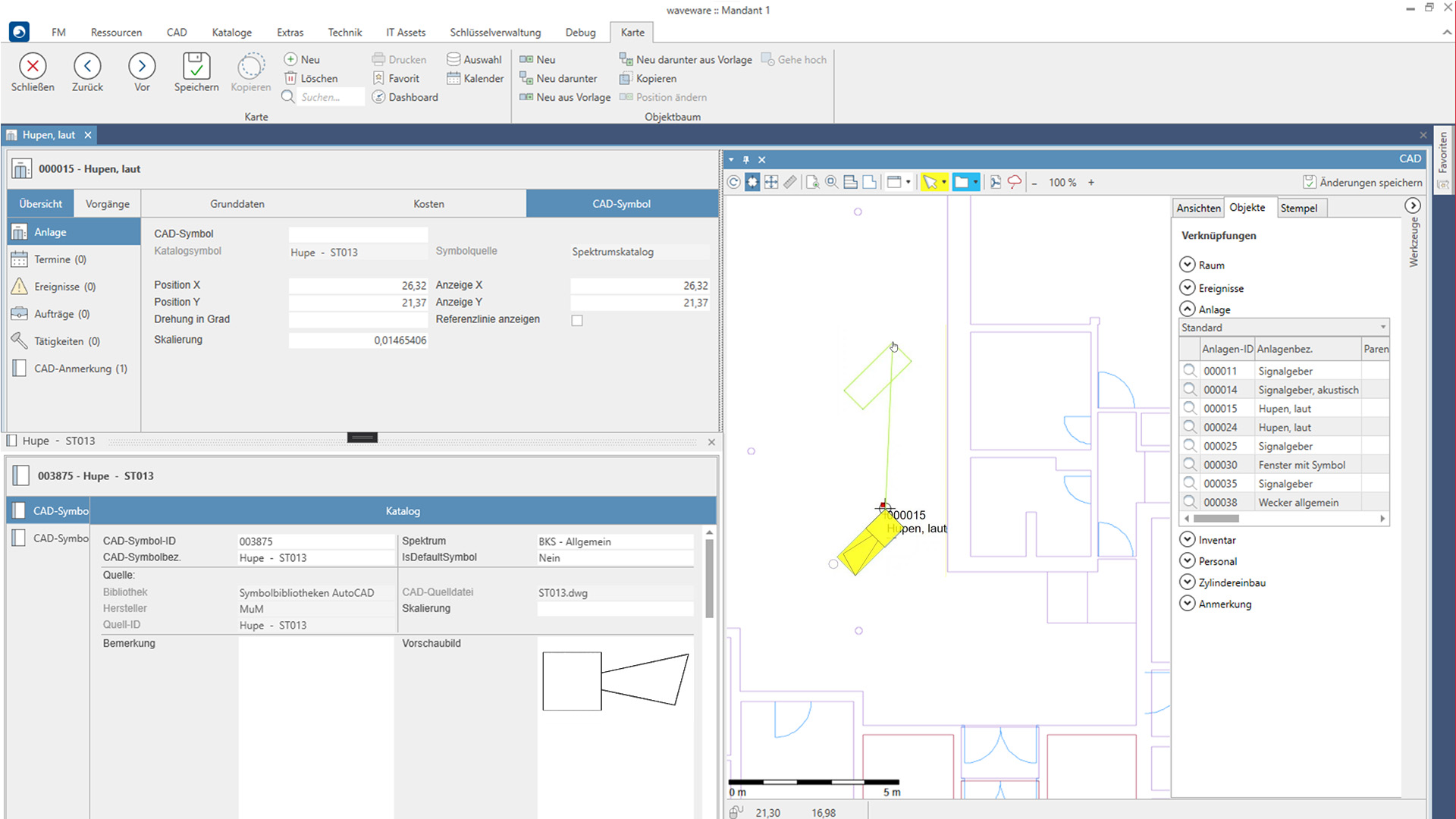Screen dimensions: 1456x819
Task: Click the Speichern save icon
Action: click(x=196, y=67)
